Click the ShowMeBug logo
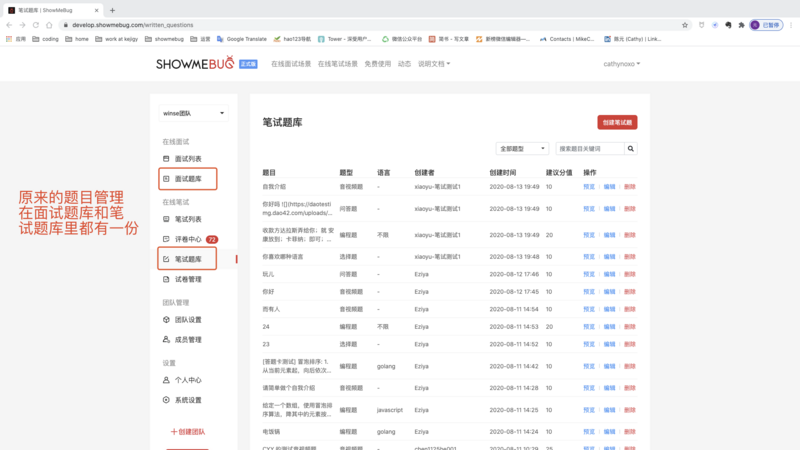Image resolution: width=800 pixels, height=450 pixels. 195,63
